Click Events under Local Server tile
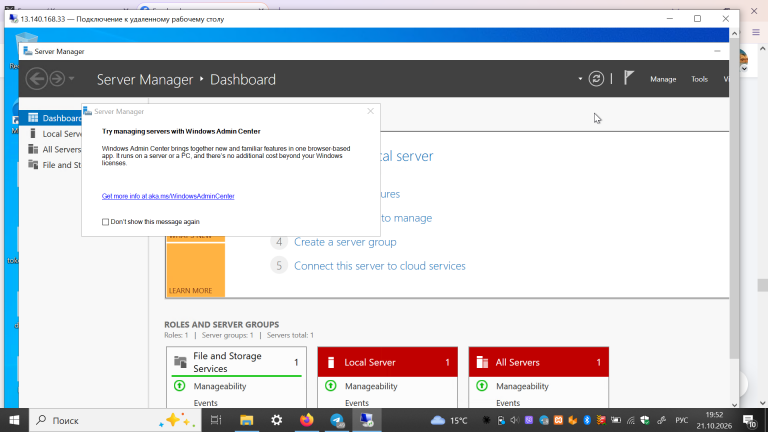768x432 pixels. [x=357, y=403]
